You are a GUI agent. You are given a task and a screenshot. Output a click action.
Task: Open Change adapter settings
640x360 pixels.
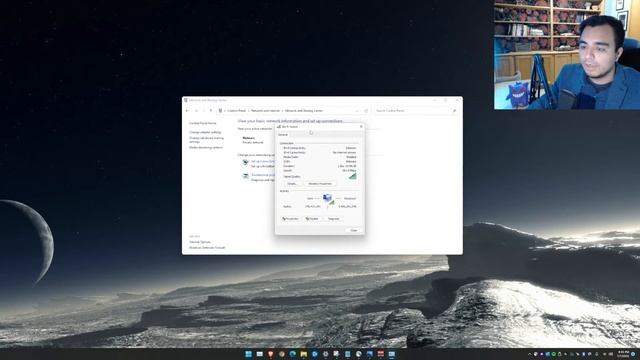pyautogui.click(x=205, y=132)
